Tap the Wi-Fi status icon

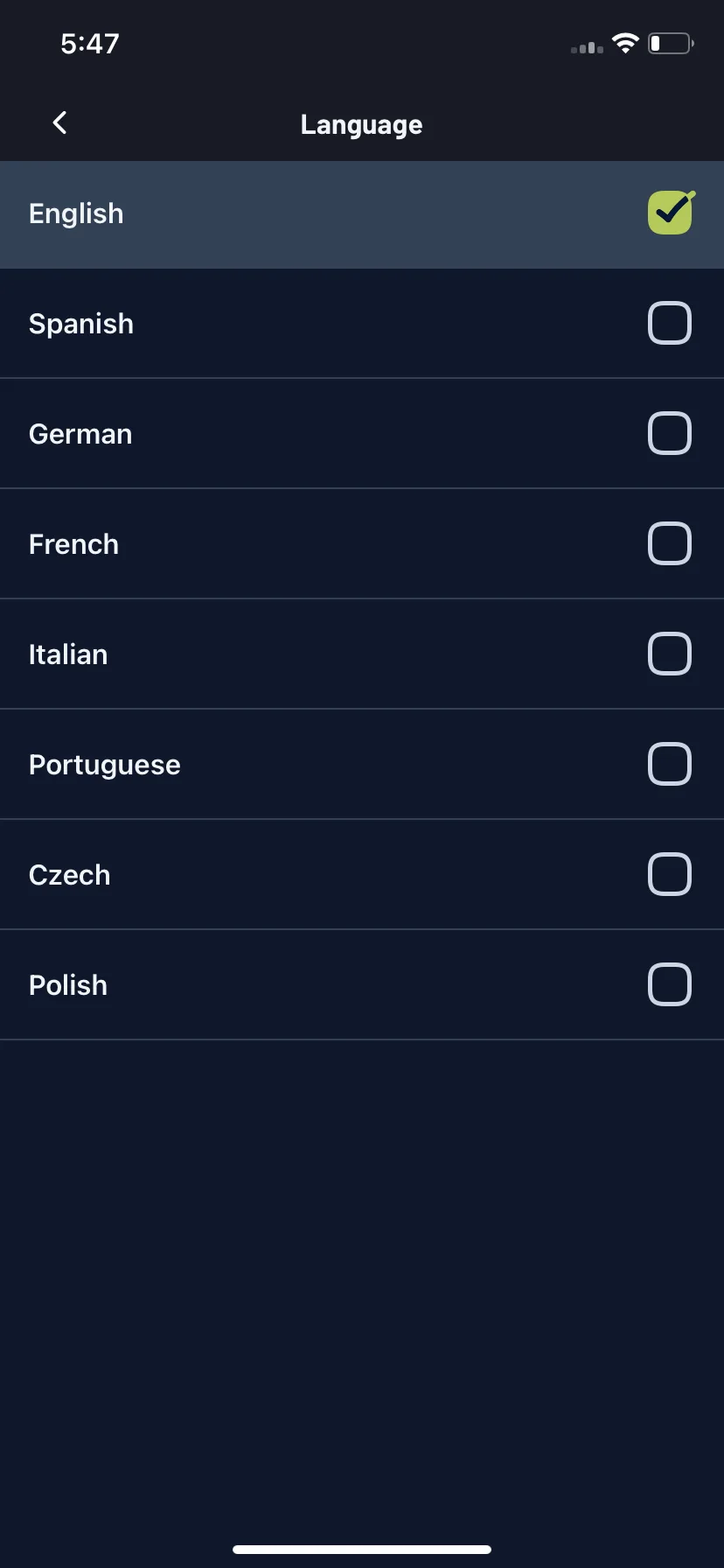pos(625,44)
